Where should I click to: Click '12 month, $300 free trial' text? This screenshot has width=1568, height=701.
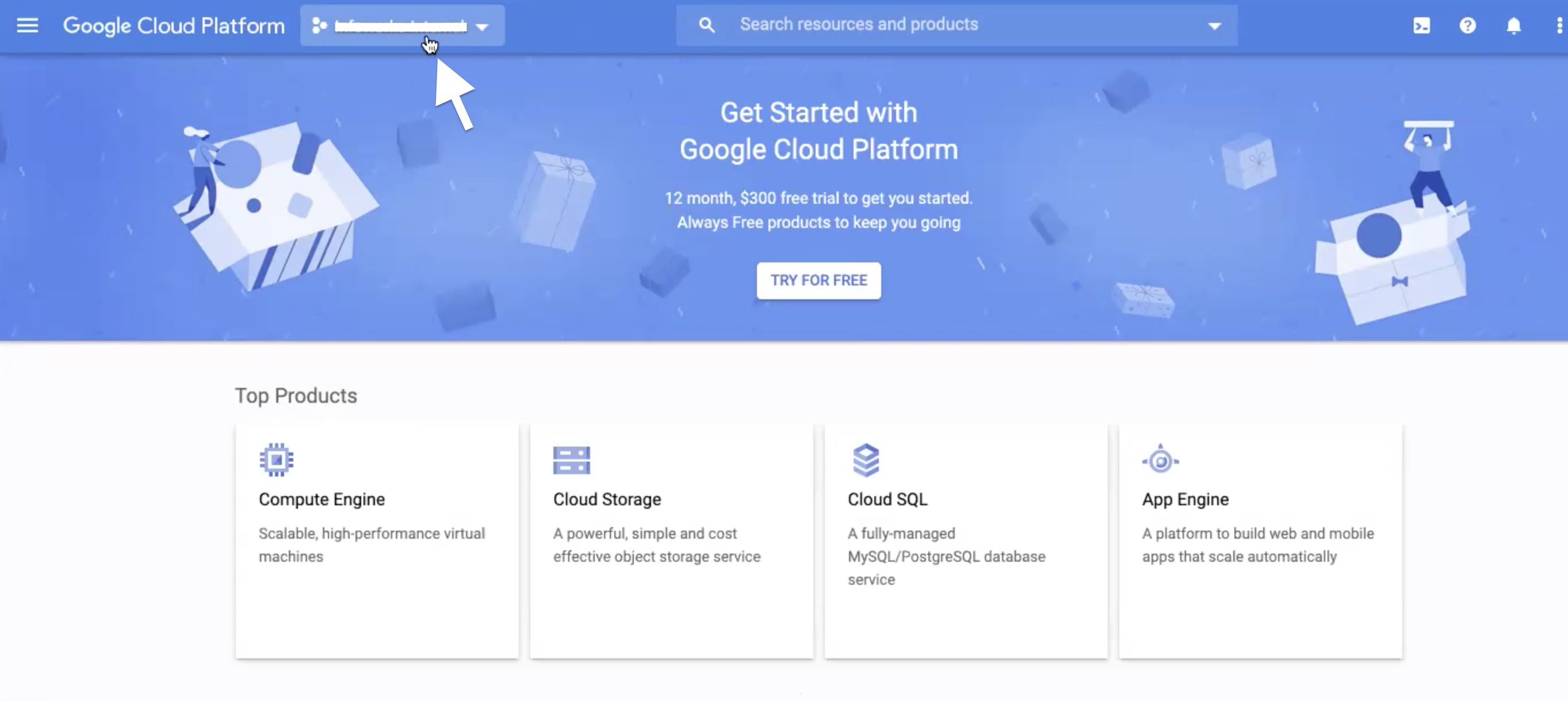819,199
